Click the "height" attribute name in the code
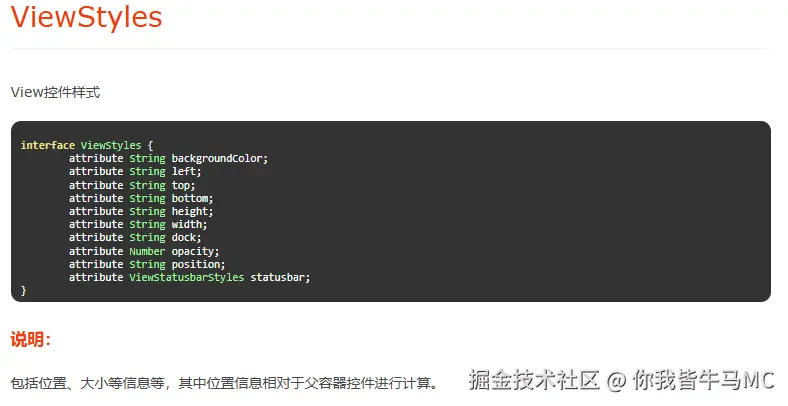The height and width of the screenshot is (406, 788). (x=189, y=211)
